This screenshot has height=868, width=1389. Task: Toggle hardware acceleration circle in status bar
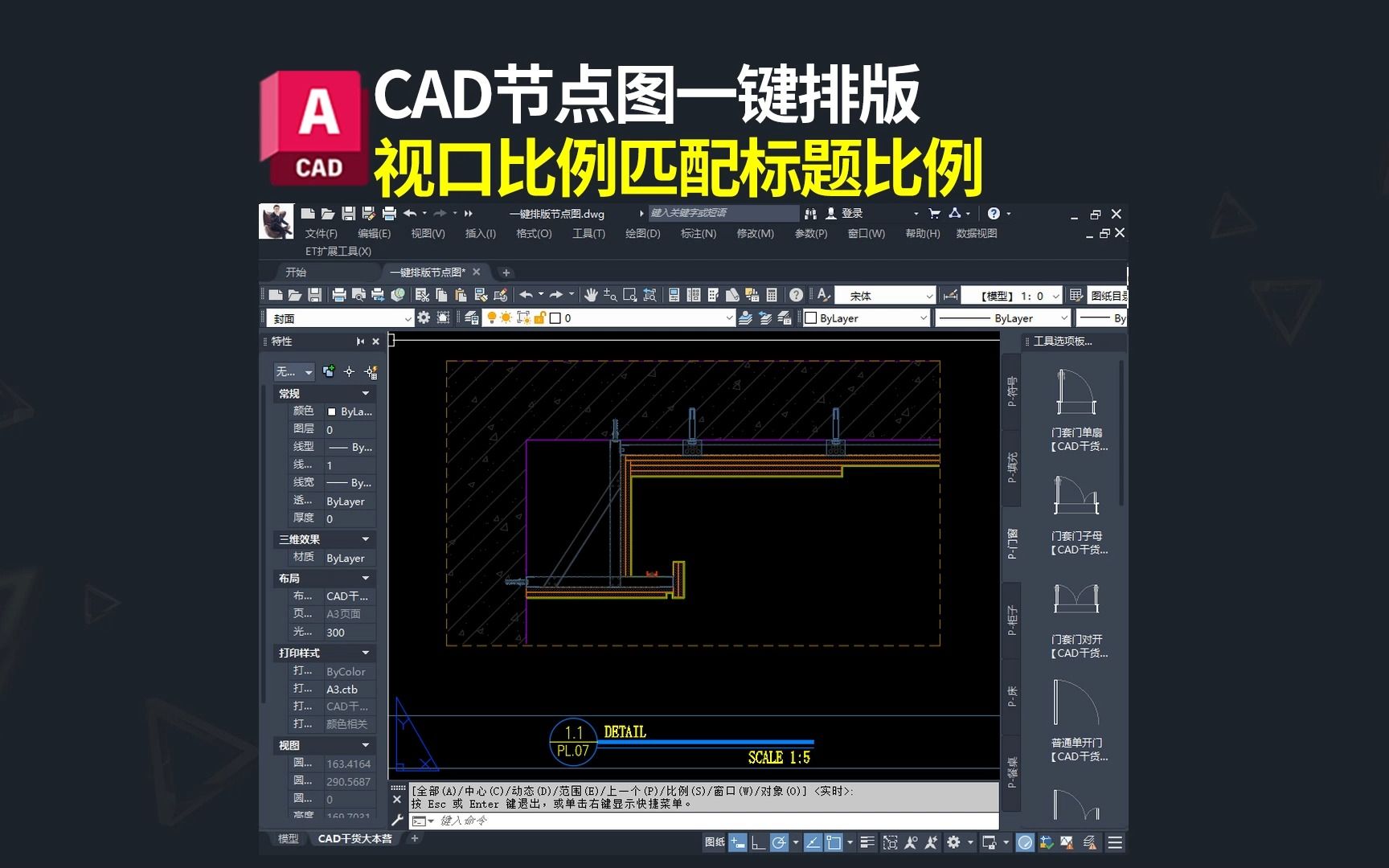1025,842
